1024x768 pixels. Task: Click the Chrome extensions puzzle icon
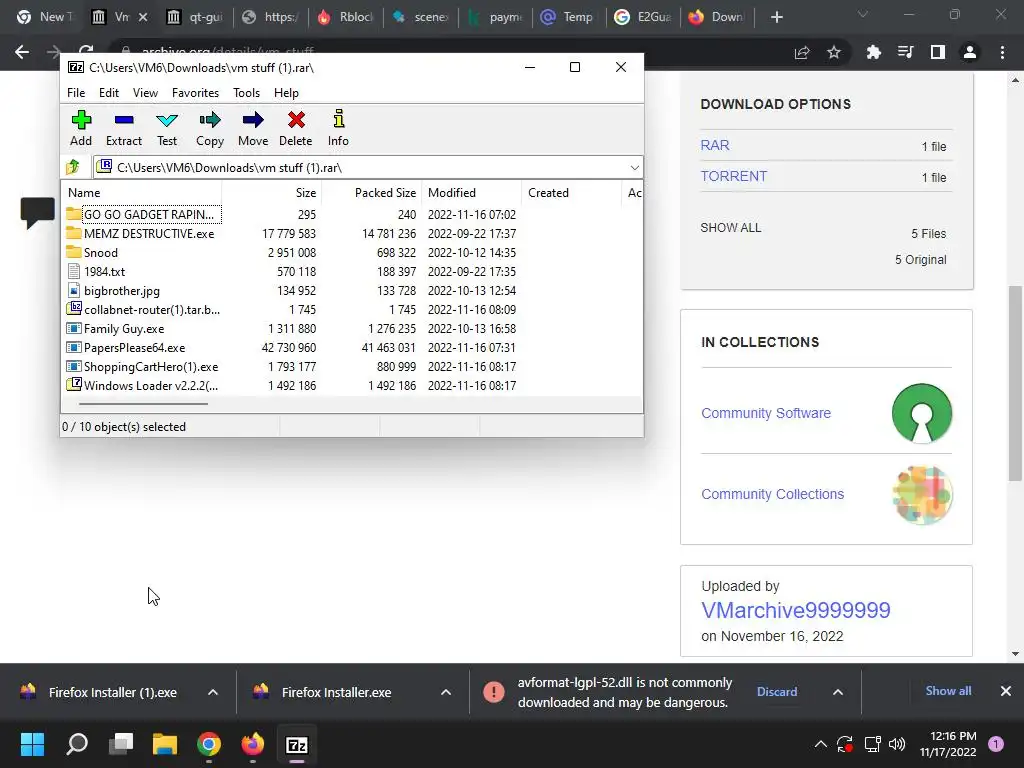pyautogui.click(x=873, y=52)
